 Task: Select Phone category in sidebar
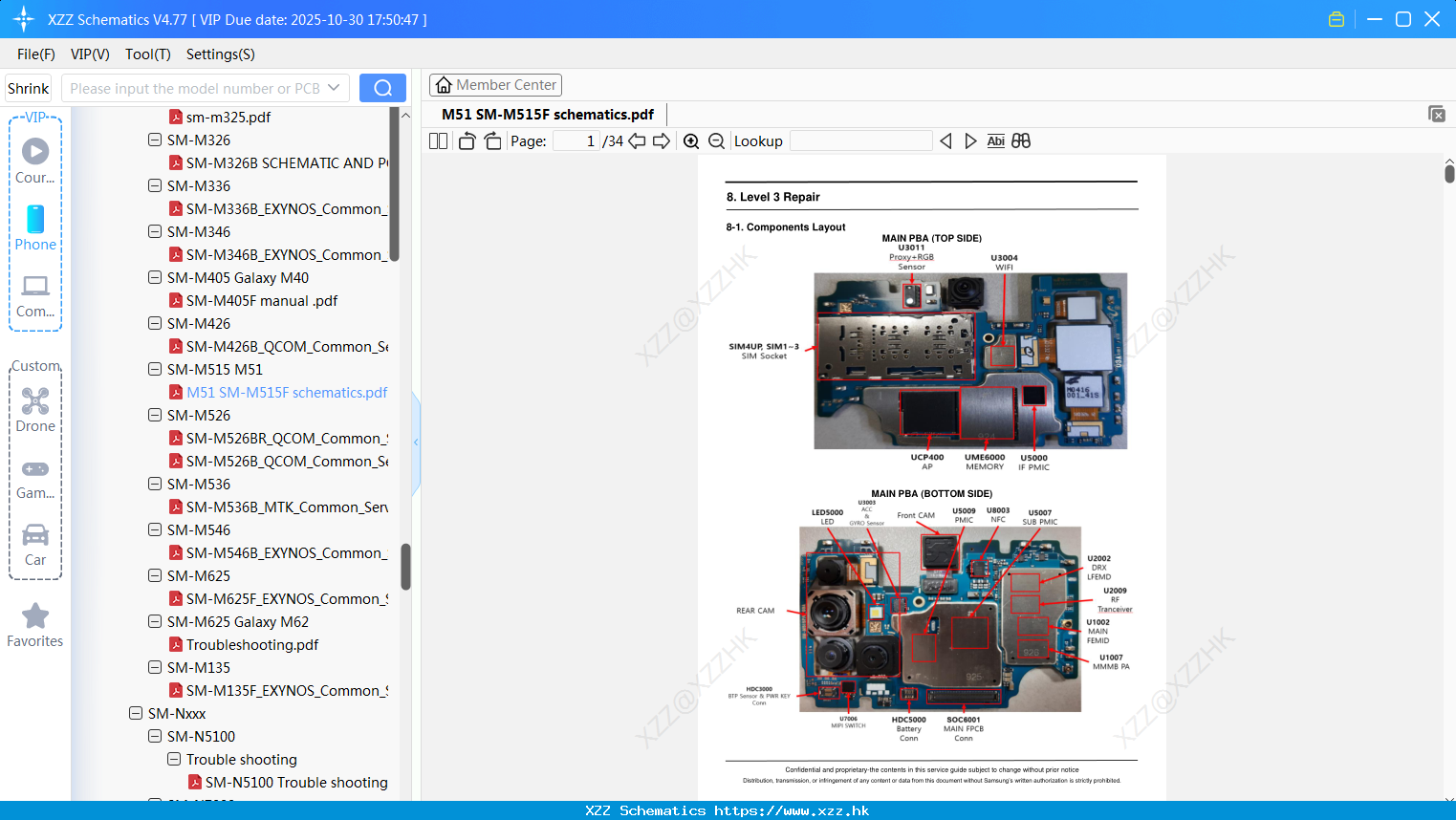pyautogui.click(x=35, y=227)
